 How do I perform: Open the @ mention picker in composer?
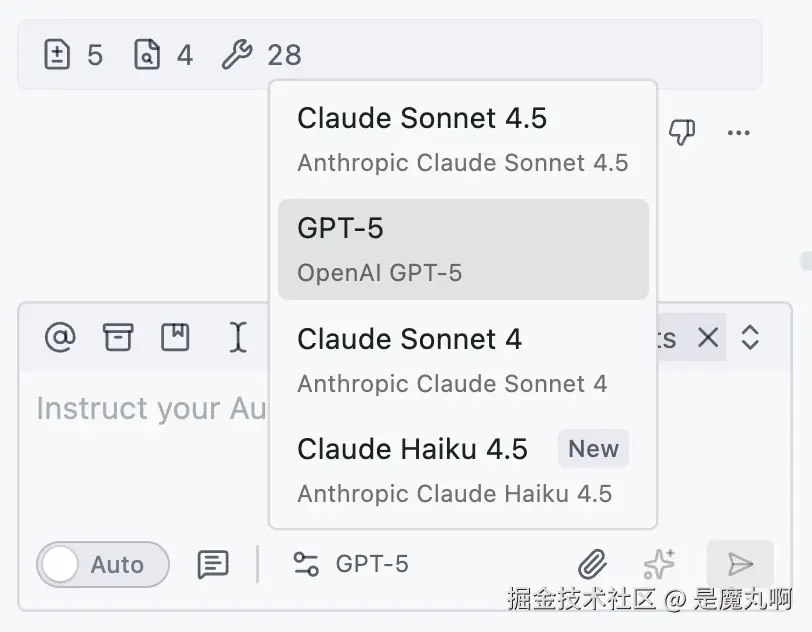59,337
